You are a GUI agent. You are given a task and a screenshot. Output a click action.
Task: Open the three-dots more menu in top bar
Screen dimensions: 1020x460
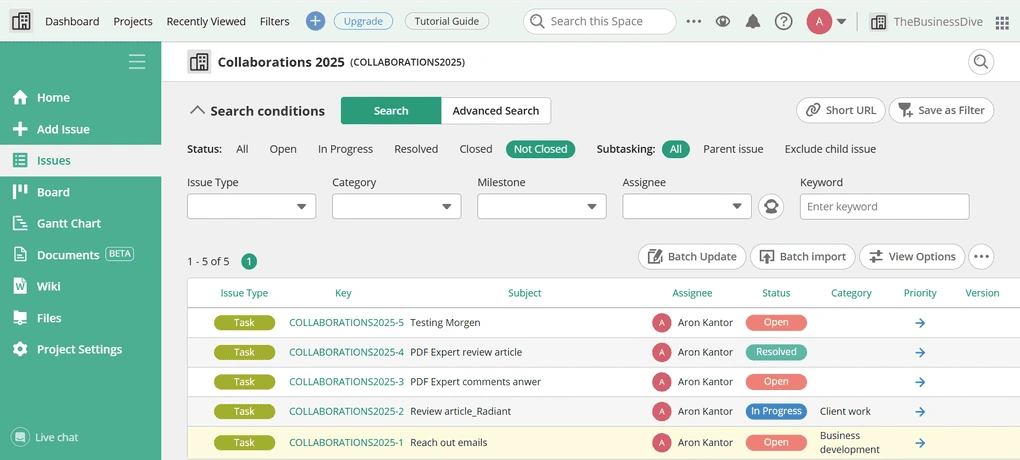tap(694, 21)
